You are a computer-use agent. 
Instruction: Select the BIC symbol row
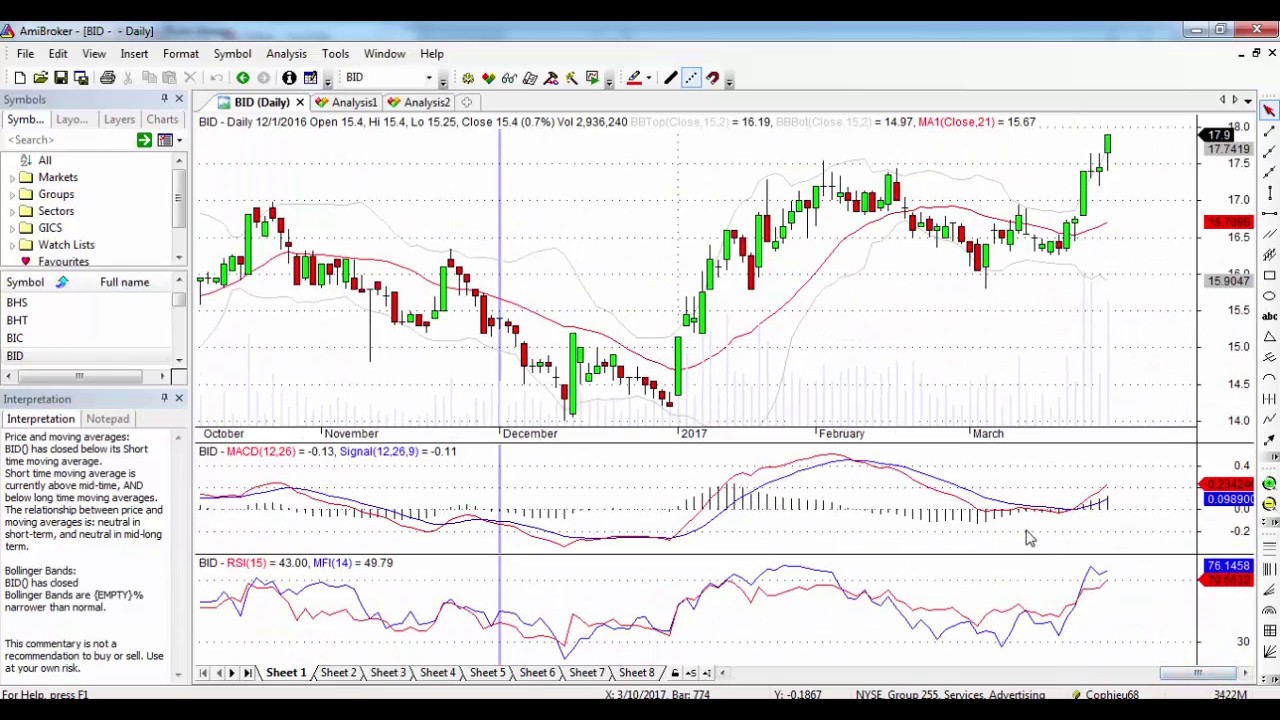click(88, 338)
